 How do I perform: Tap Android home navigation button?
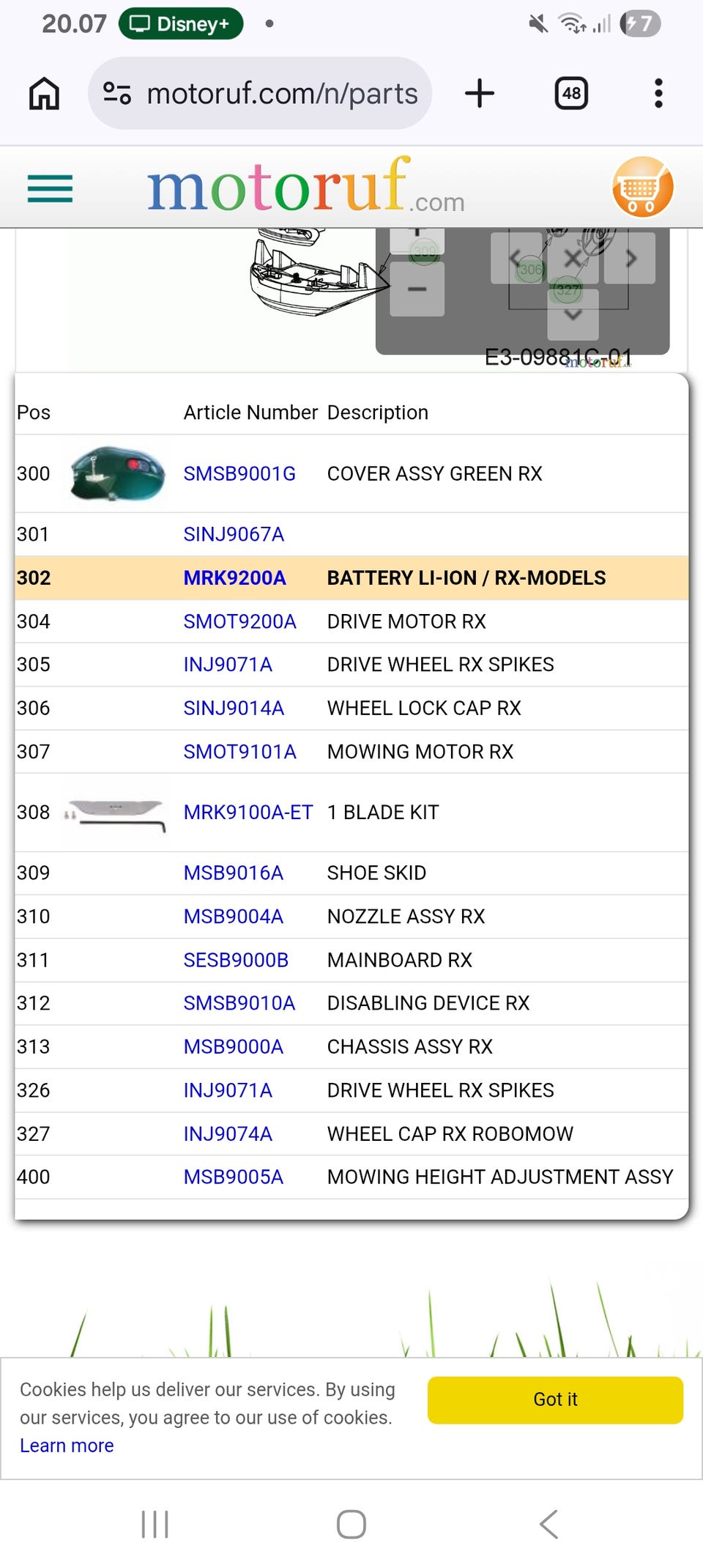(351, 1525)
